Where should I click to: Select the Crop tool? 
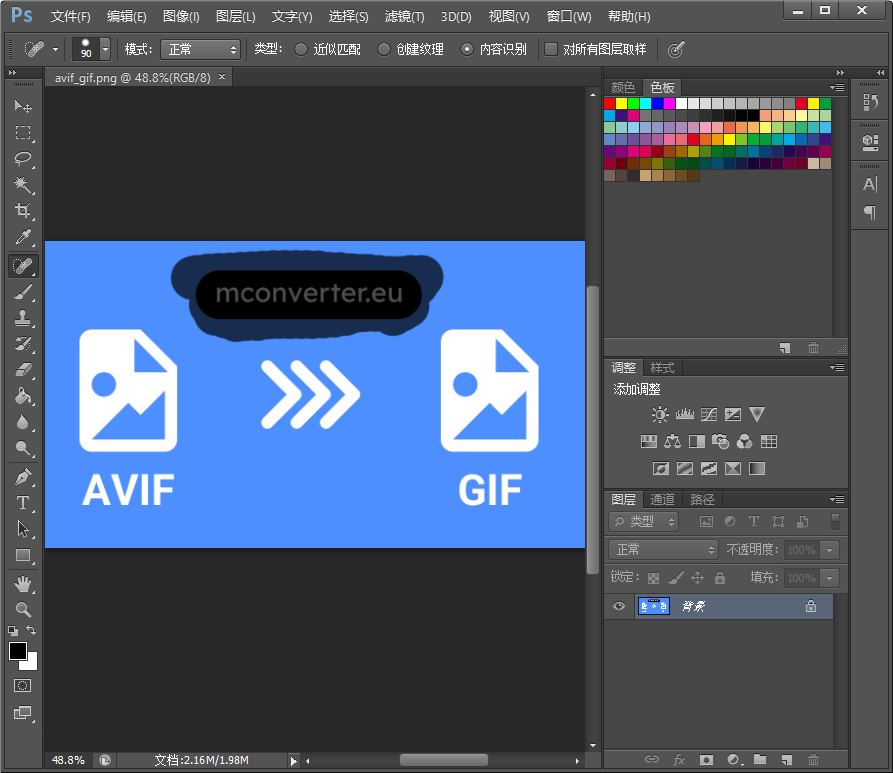(23, 211)
